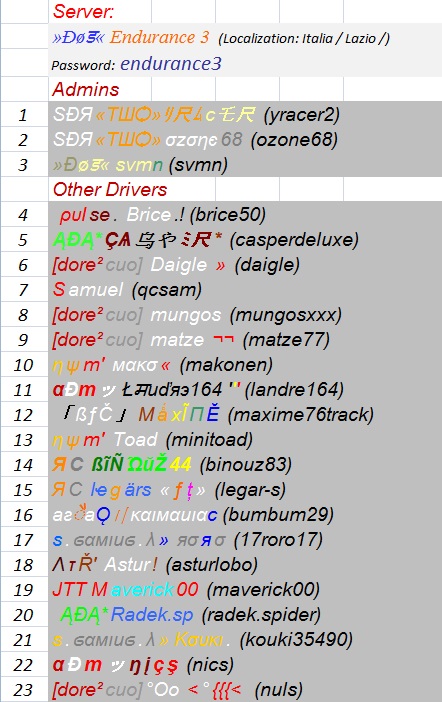Click the qcsam Samuel entry
This screenshot has width=442, height=702.
tap(245, 290)
